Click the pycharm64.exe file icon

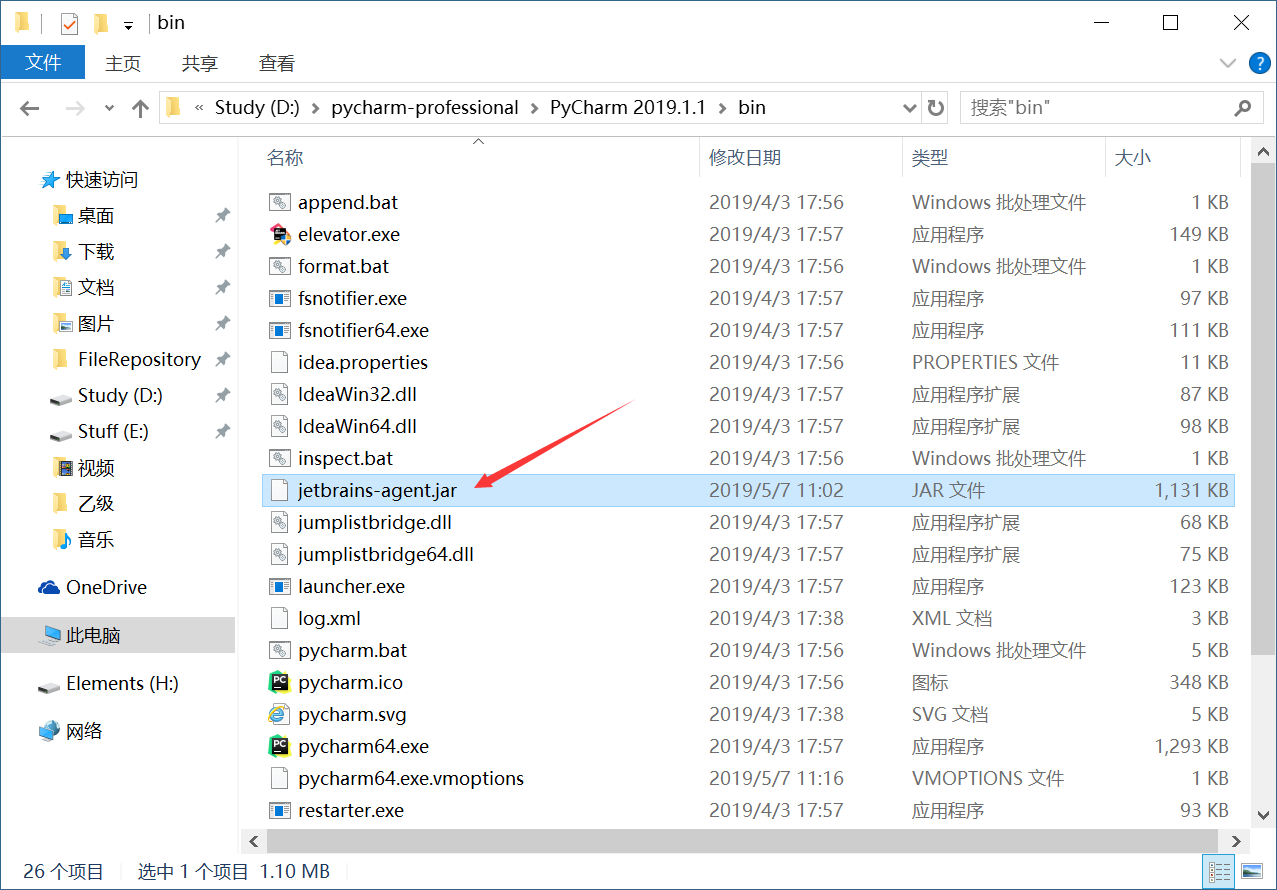click(x=279, y=746)
